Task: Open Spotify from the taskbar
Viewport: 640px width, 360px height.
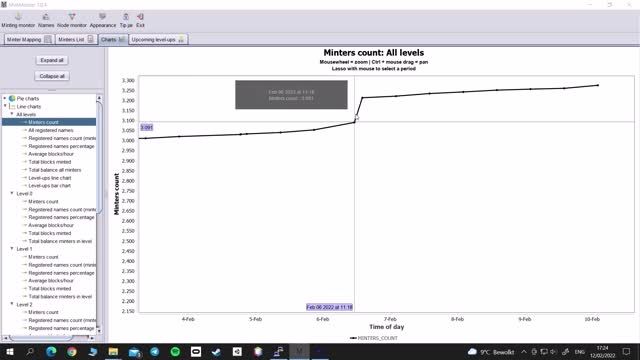Action: pos(175,351)
